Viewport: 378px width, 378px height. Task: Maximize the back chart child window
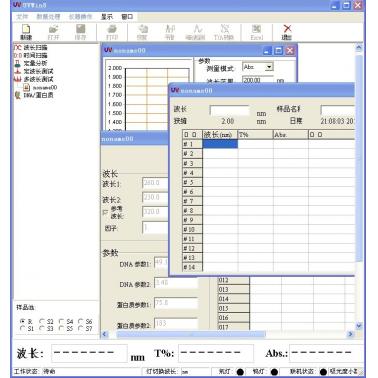278,51
